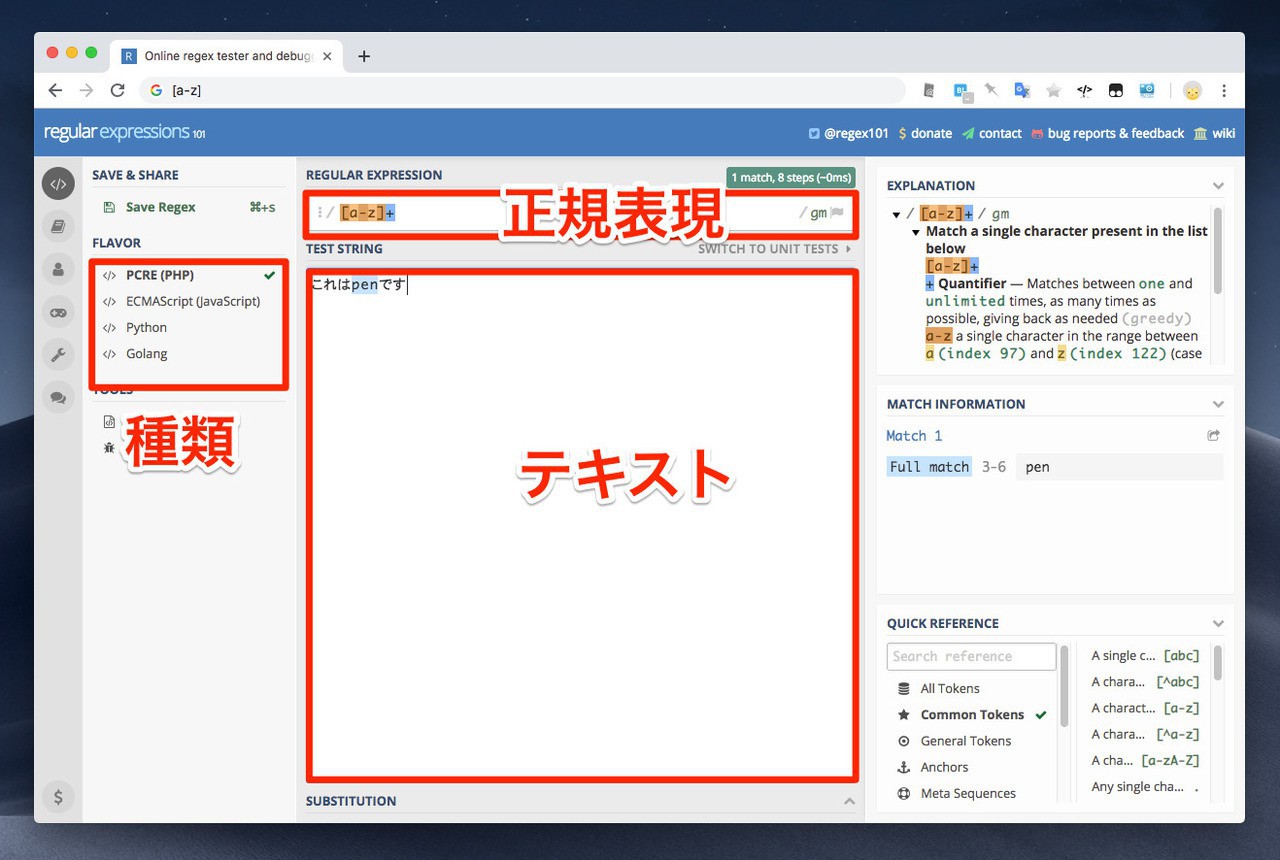Click the match count status badge

(791, 177)
